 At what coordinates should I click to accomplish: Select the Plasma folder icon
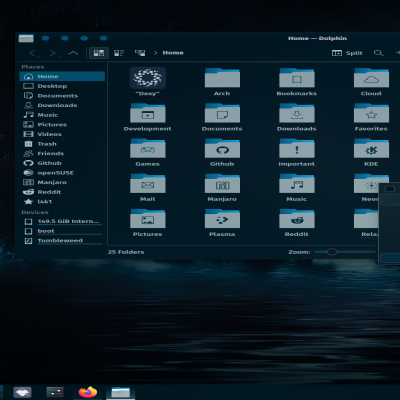[222, 219]
